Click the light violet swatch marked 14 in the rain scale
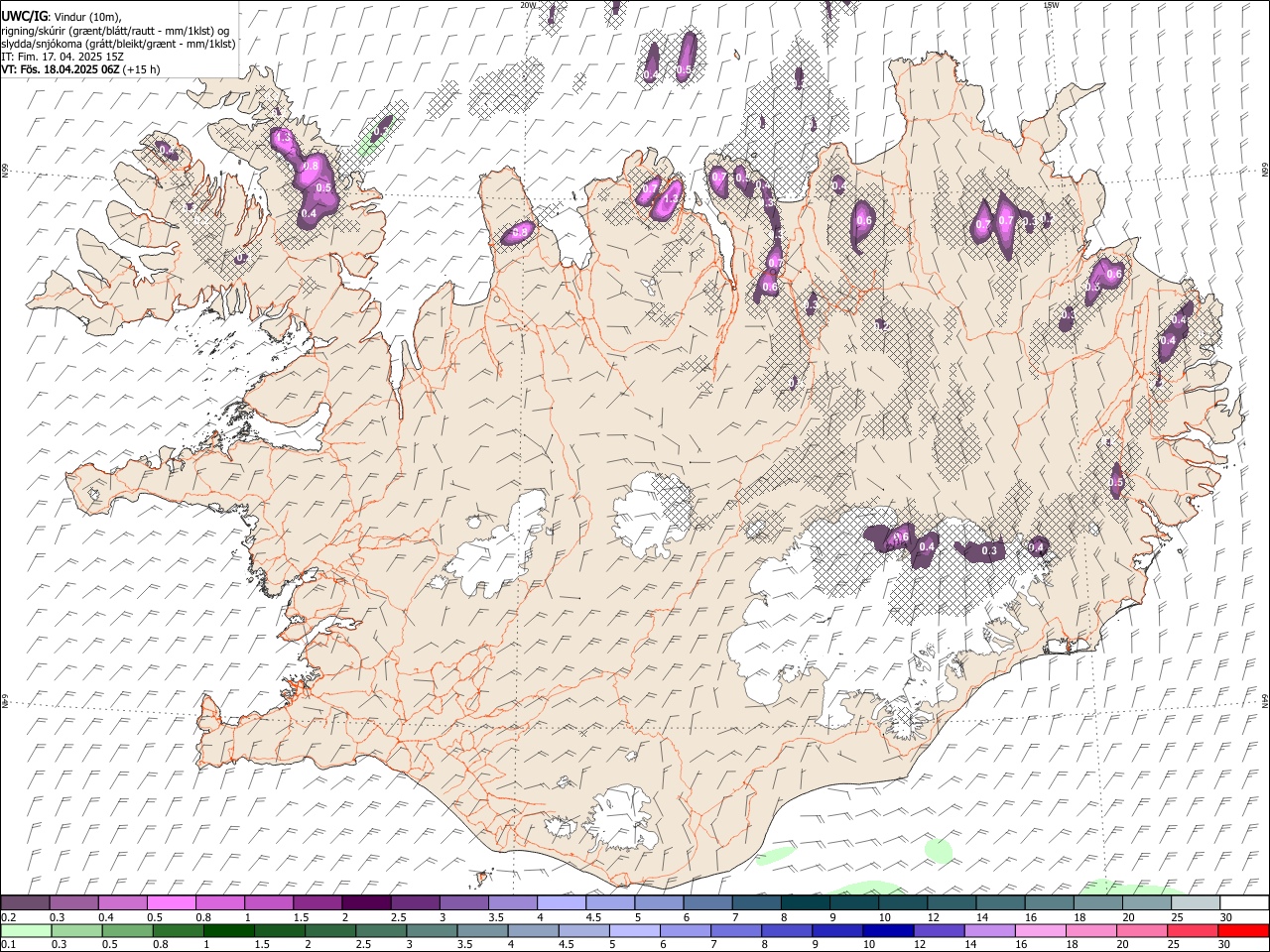 pos(989,930)
